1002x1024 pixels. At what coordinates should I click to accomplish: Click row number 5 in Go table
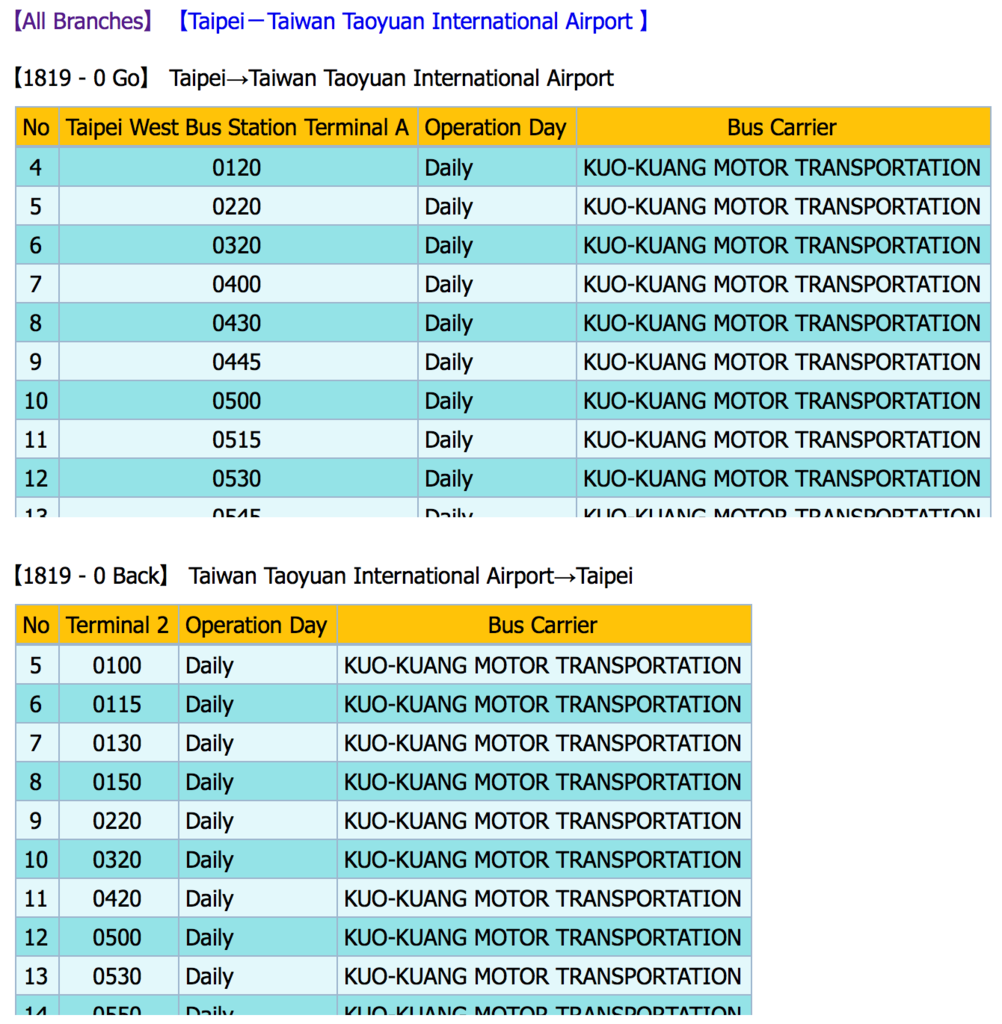36,206
